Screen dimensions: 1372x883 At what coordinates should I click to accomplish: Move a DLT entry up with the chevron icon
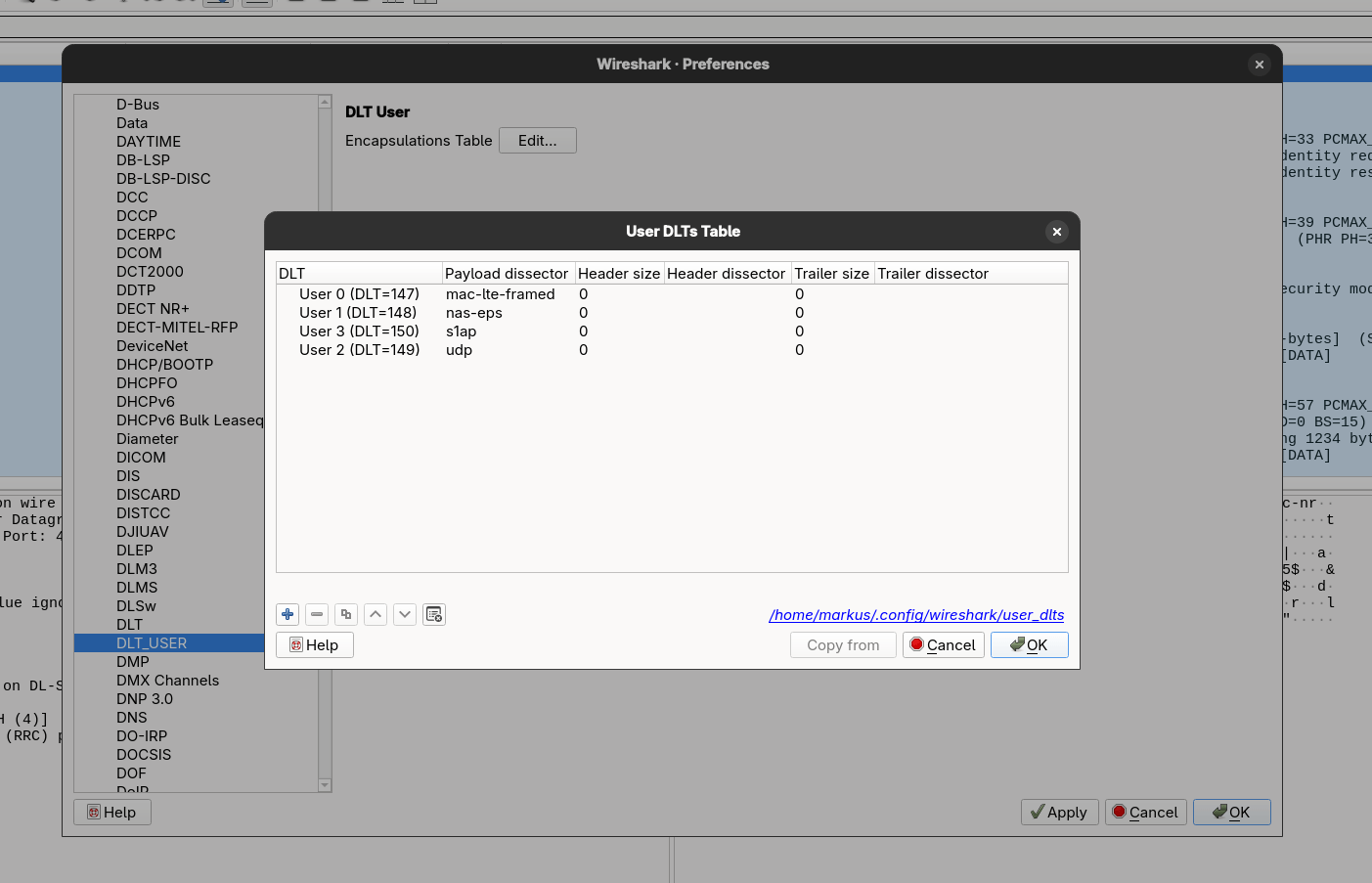coord(375,614)
